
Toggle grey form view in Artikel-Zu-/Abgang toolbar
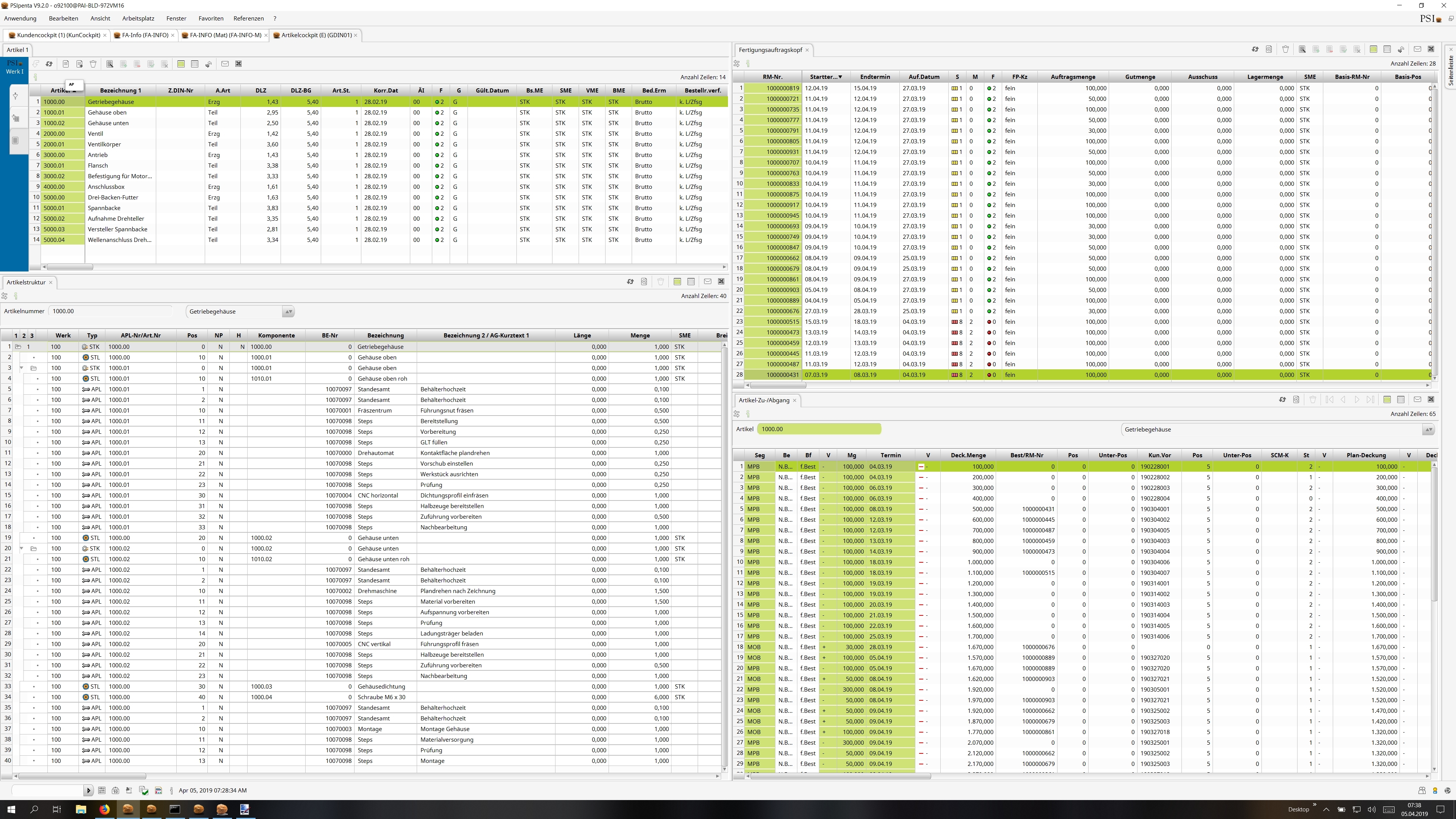(1401, 400)
